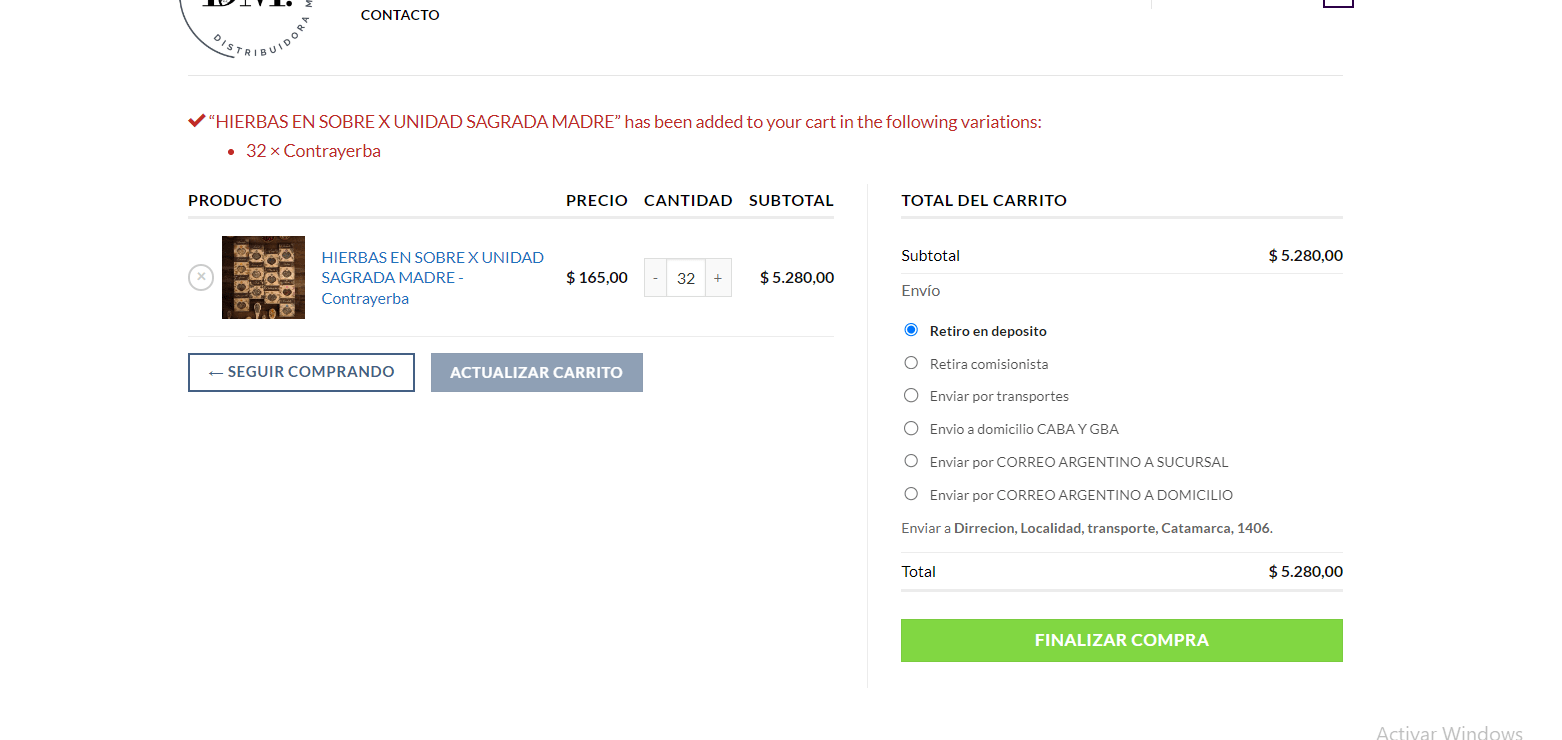Click the Subtotal amount in cart totals
The width and height of the screenshot is (1562, 740).
point(1306,255)
